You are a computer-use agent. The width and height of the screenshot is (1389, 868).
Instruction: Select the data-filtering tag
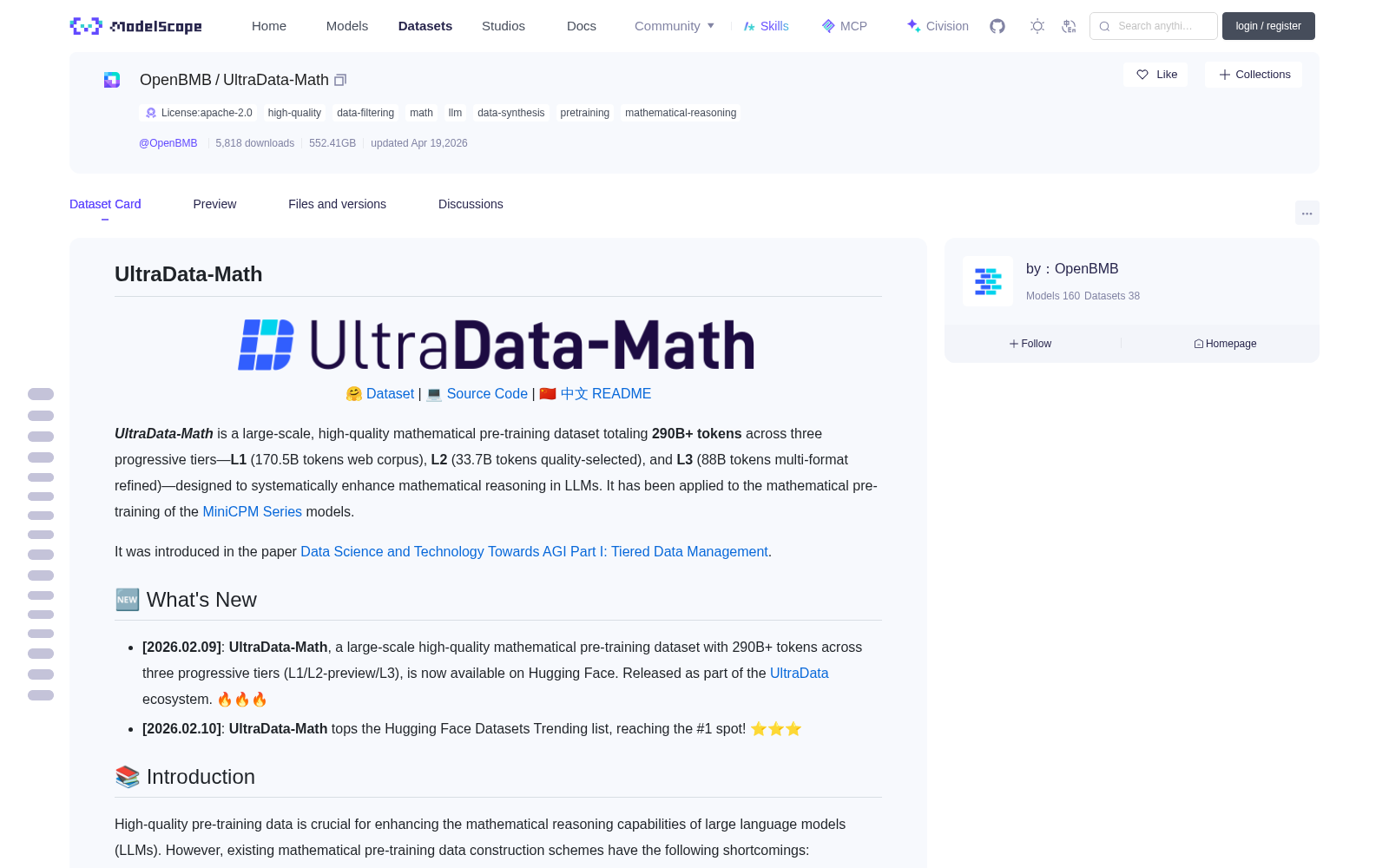(x=365, y=113)
